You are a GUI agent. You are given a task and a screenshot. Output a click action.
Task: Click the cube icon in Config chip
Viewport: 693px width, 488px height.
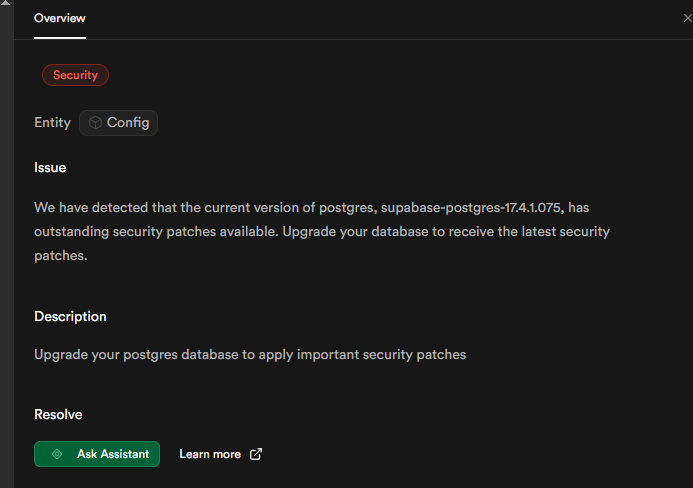95,123
